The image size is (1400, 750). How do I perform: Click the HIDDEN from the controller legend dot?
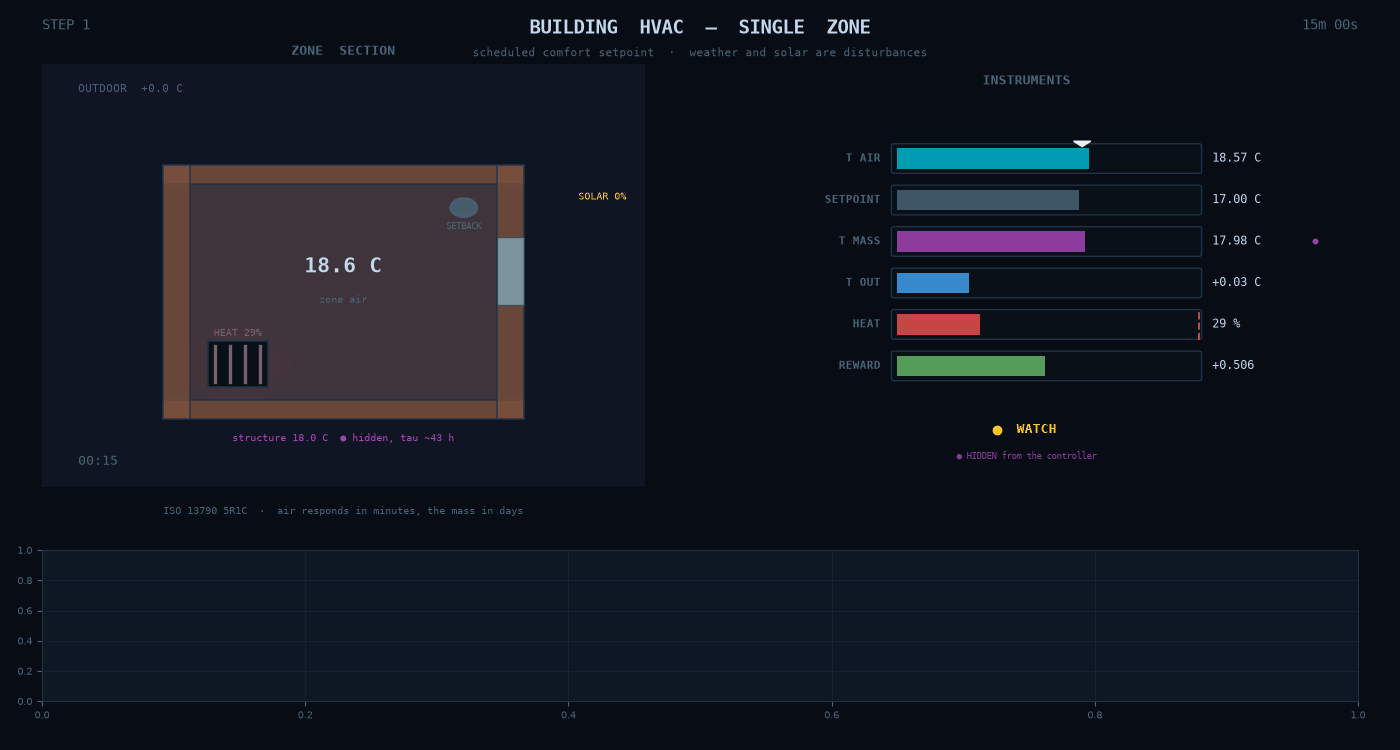959,456
